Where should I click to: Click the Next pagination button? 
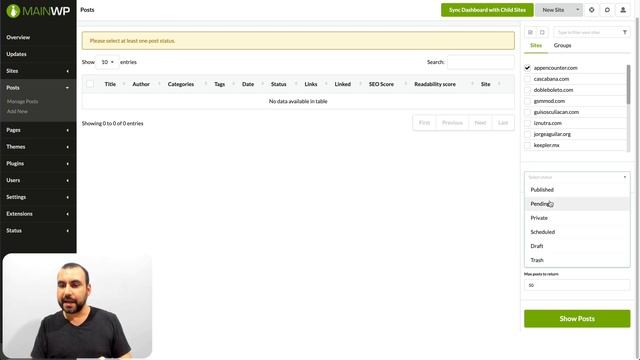tap(480, 123)
